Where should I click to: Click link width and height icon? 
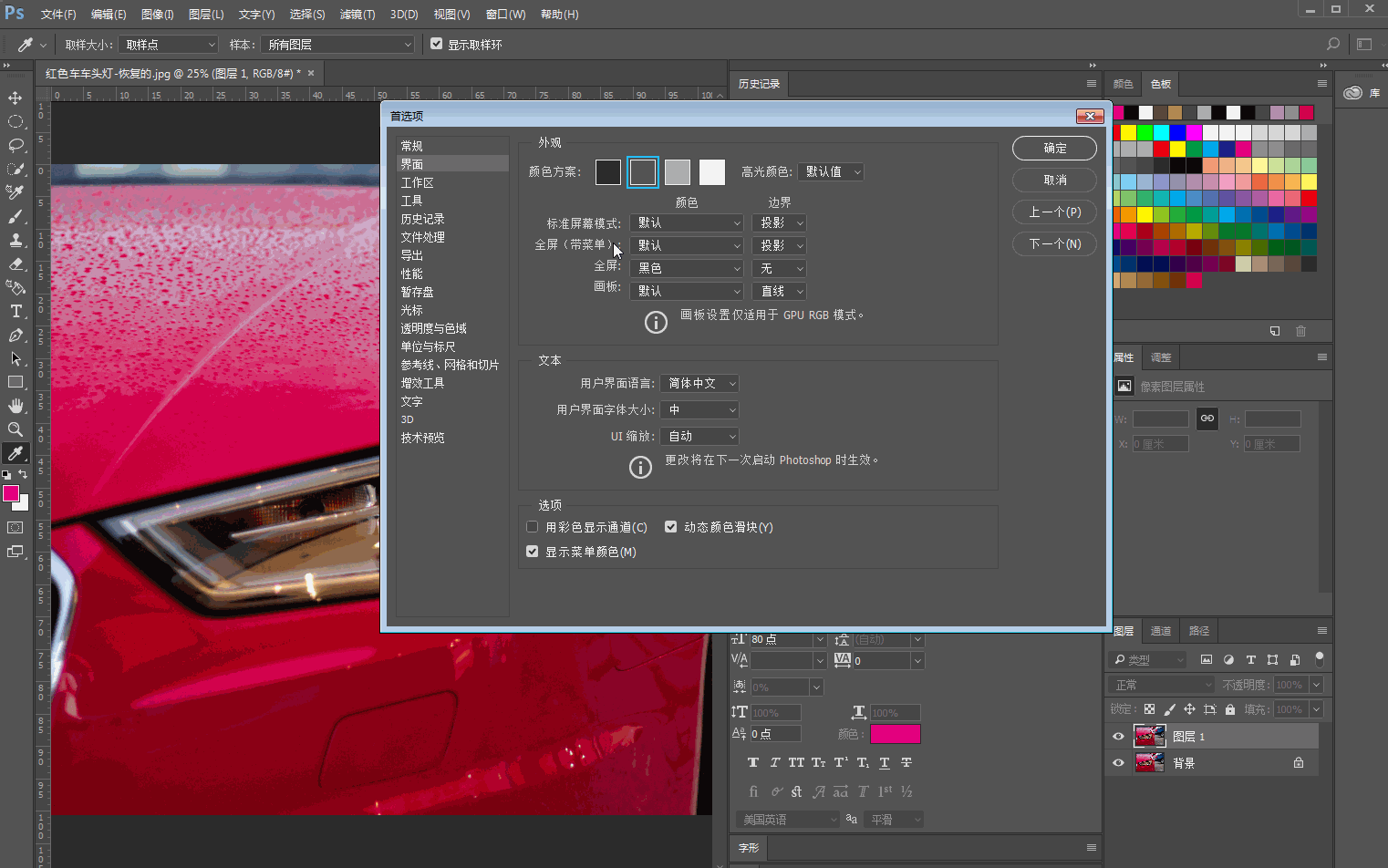[1207, 418]
